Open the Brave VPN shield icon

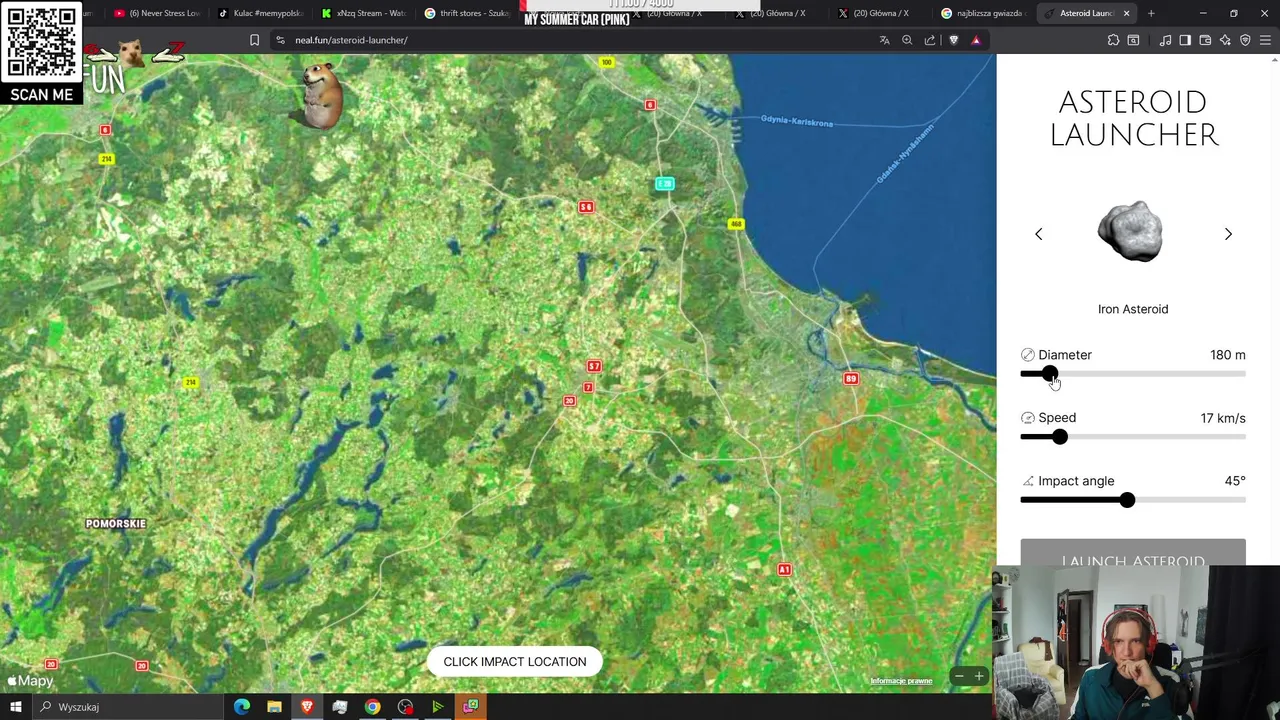click(x=1245, y=40)
